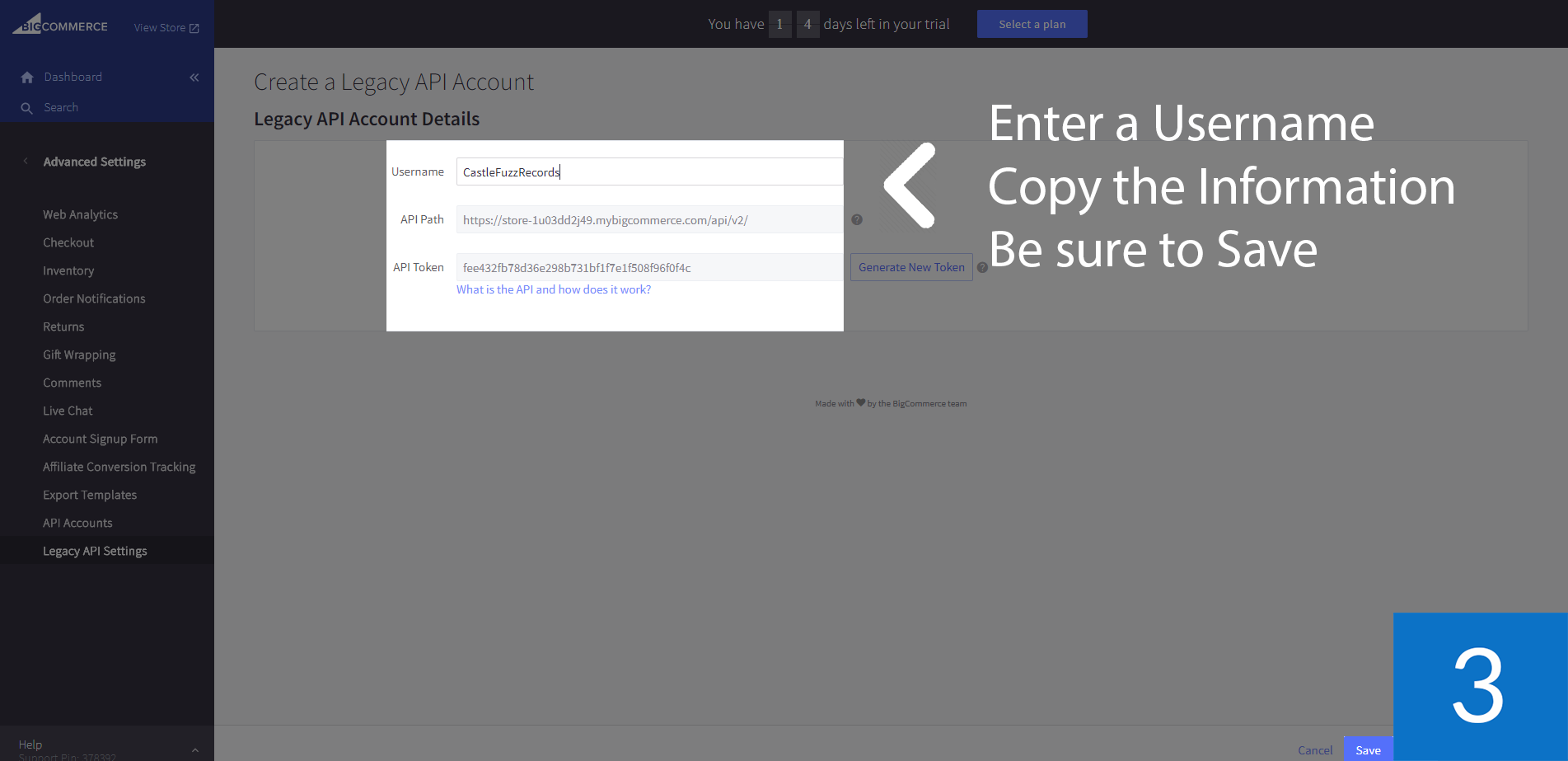The width and height of the screenshot is (1568, 761).
Task: Open Inventory settings
Action: coord(68,270)
